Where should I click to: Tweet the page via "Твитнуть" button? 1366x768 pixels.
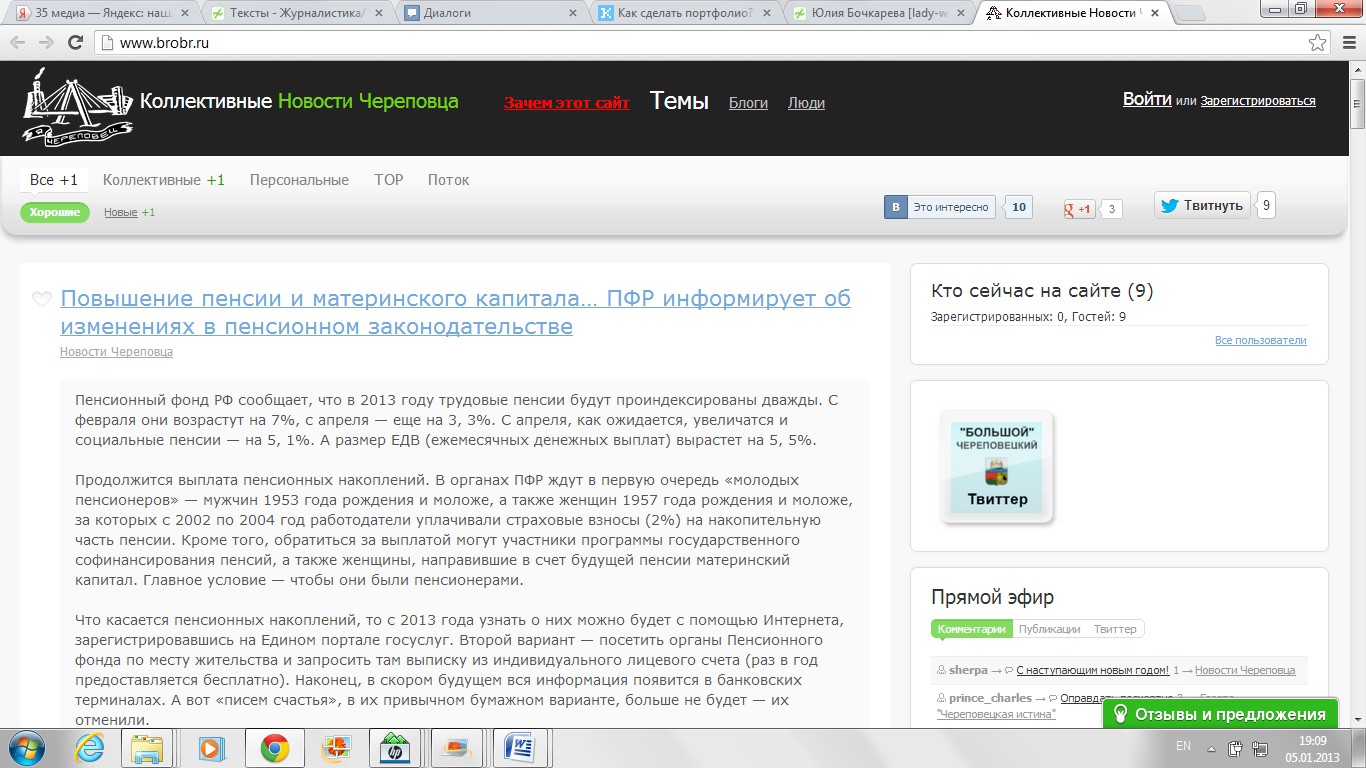click(1202, 205)
